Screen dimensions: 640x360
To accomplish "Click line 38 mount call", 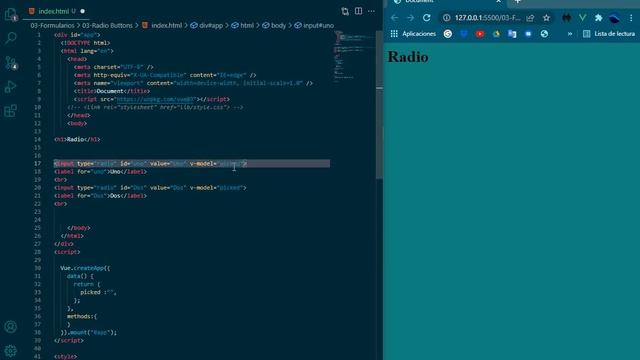I will point(89,332).
